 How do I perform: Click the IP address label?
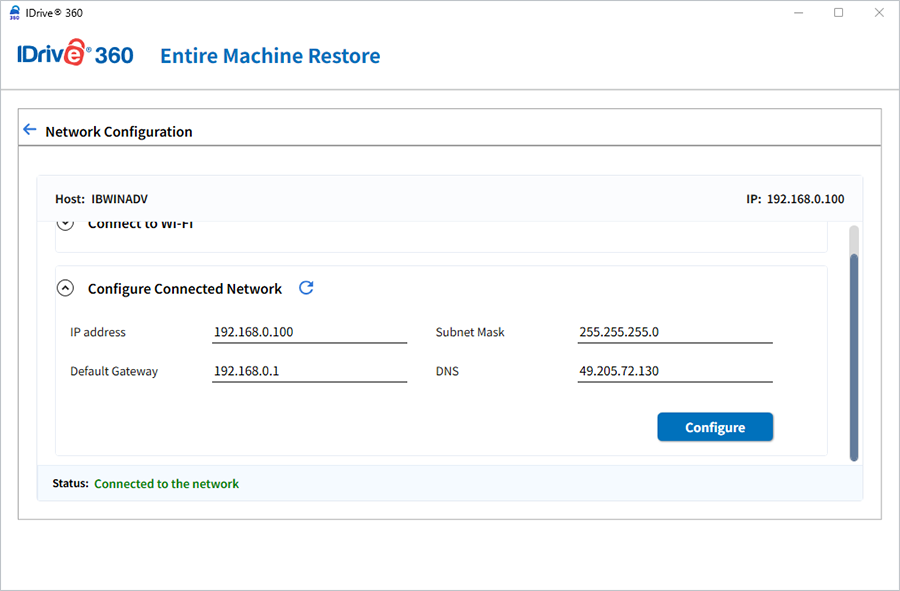(98, 332)
